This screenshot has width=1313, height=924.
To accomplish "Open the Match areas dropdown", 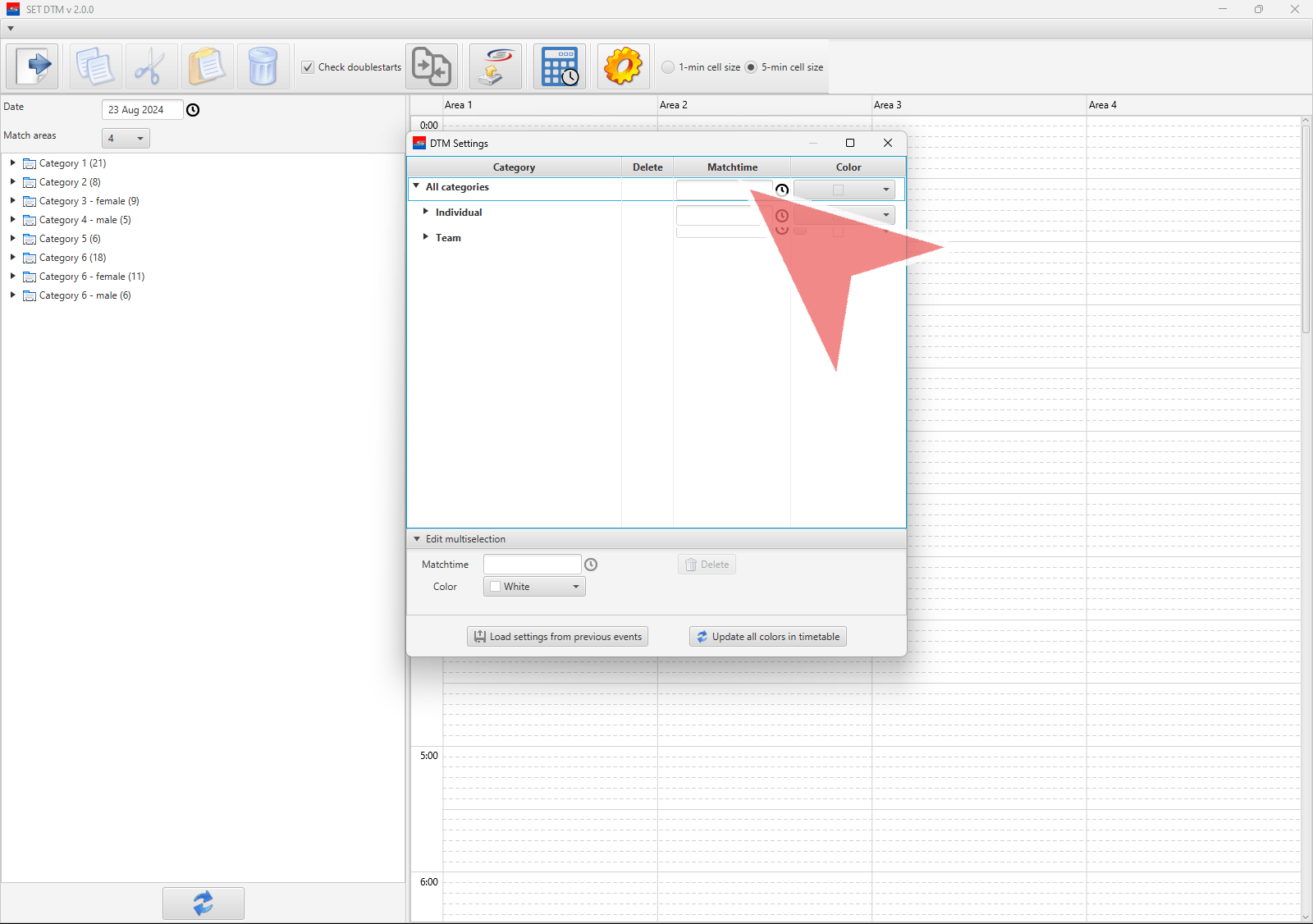I will click(126, 138).
